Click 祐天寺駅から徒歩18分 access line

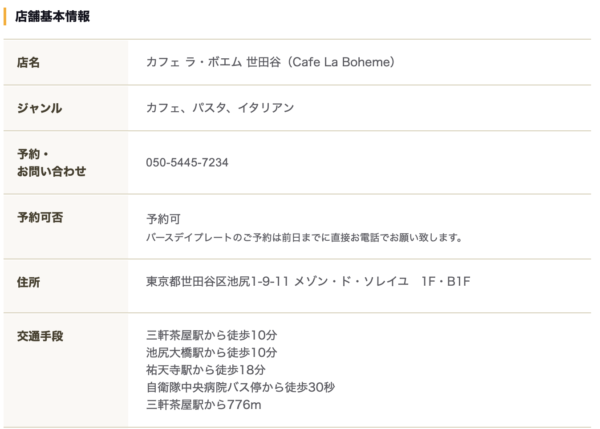click(x=206, y=370)
